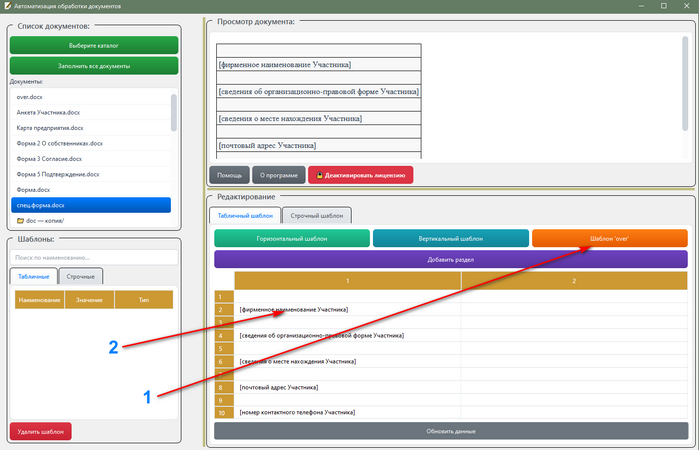Click the document preview scrollbar
Viewport: 699px width, 450px height.
pyautogui.click(x=685, y=83)
